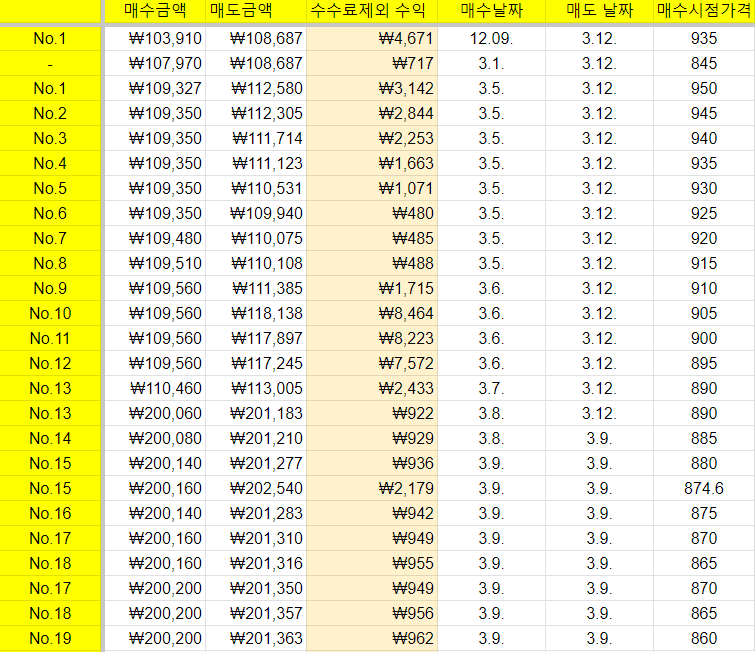This screenshot has width=755, height=652.
Task: Select the row label No.16
Action: 50,514
